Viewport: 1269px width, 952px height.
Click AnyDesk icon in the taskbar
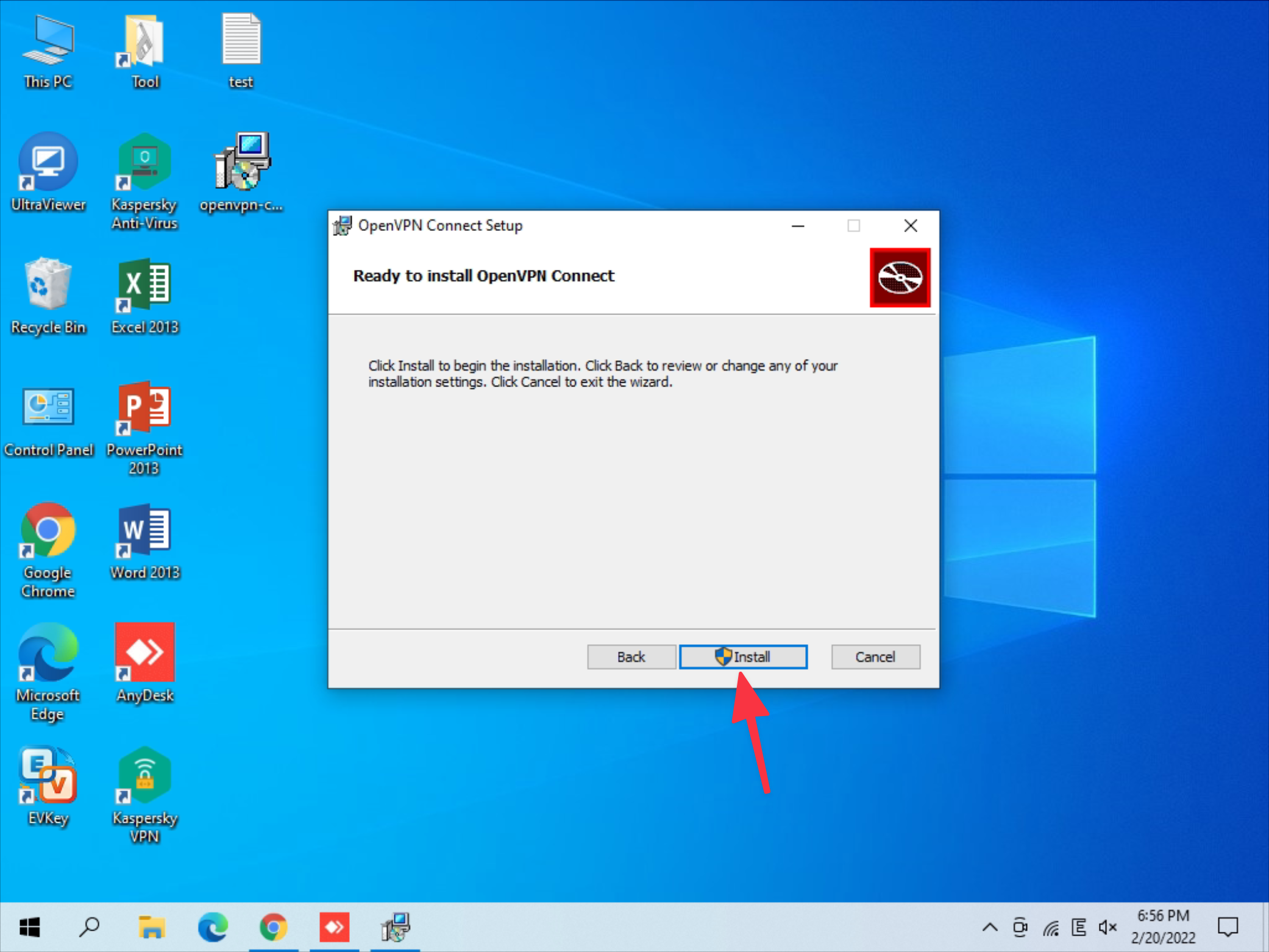pos(334,927)
